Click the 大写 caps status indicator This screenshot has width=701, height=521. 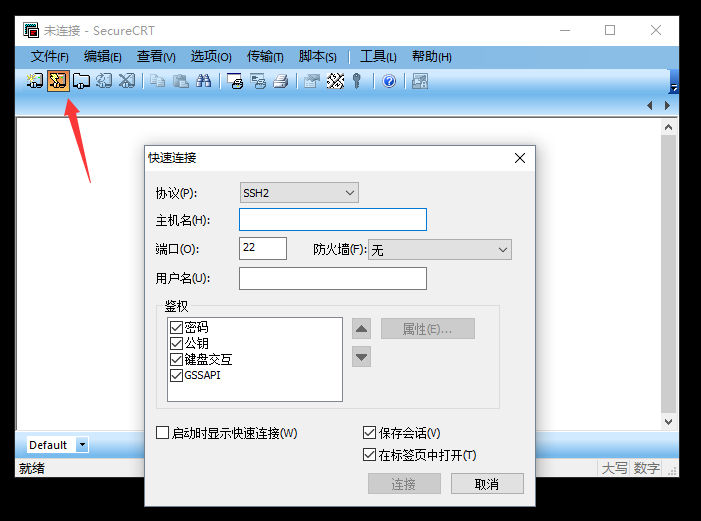tap(614, 468)
